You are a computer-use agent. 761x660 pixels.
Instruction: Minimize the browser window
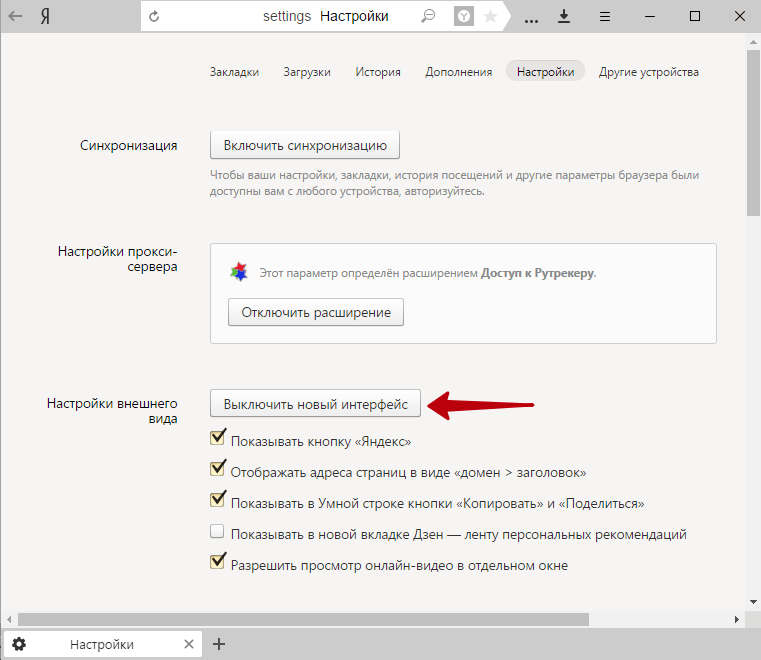point(650,16)
